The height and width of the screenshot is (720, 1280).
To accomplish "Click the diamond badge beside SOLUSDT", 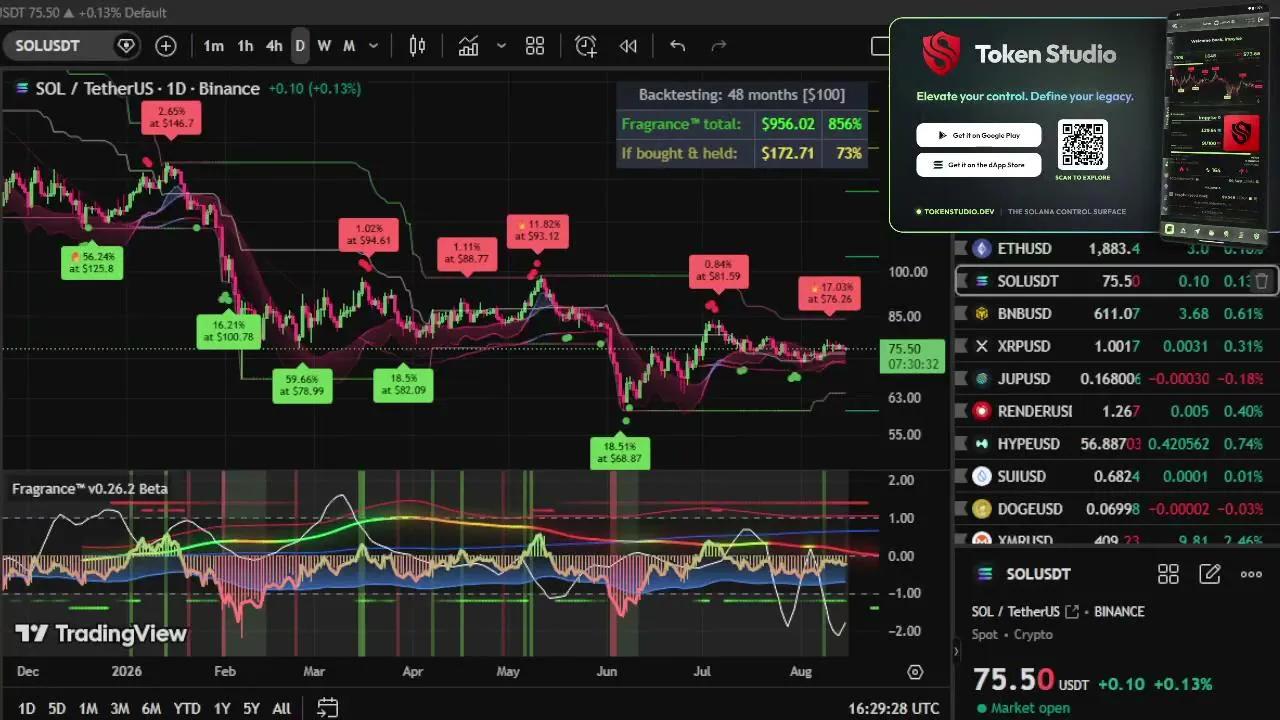I will click(126, 46).
